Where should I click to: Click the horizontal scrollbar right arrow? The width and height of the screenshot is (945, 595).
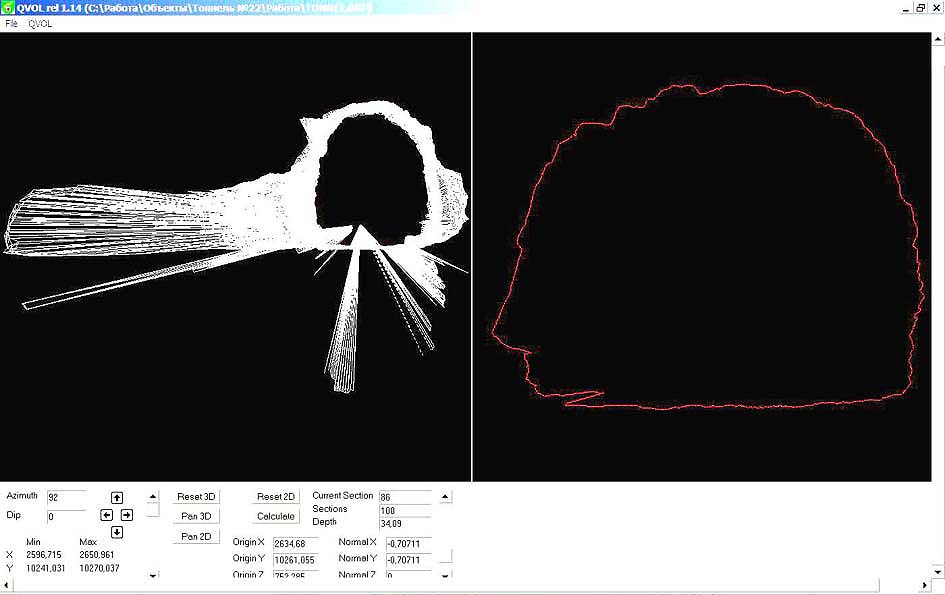click(x=925, y=585)
